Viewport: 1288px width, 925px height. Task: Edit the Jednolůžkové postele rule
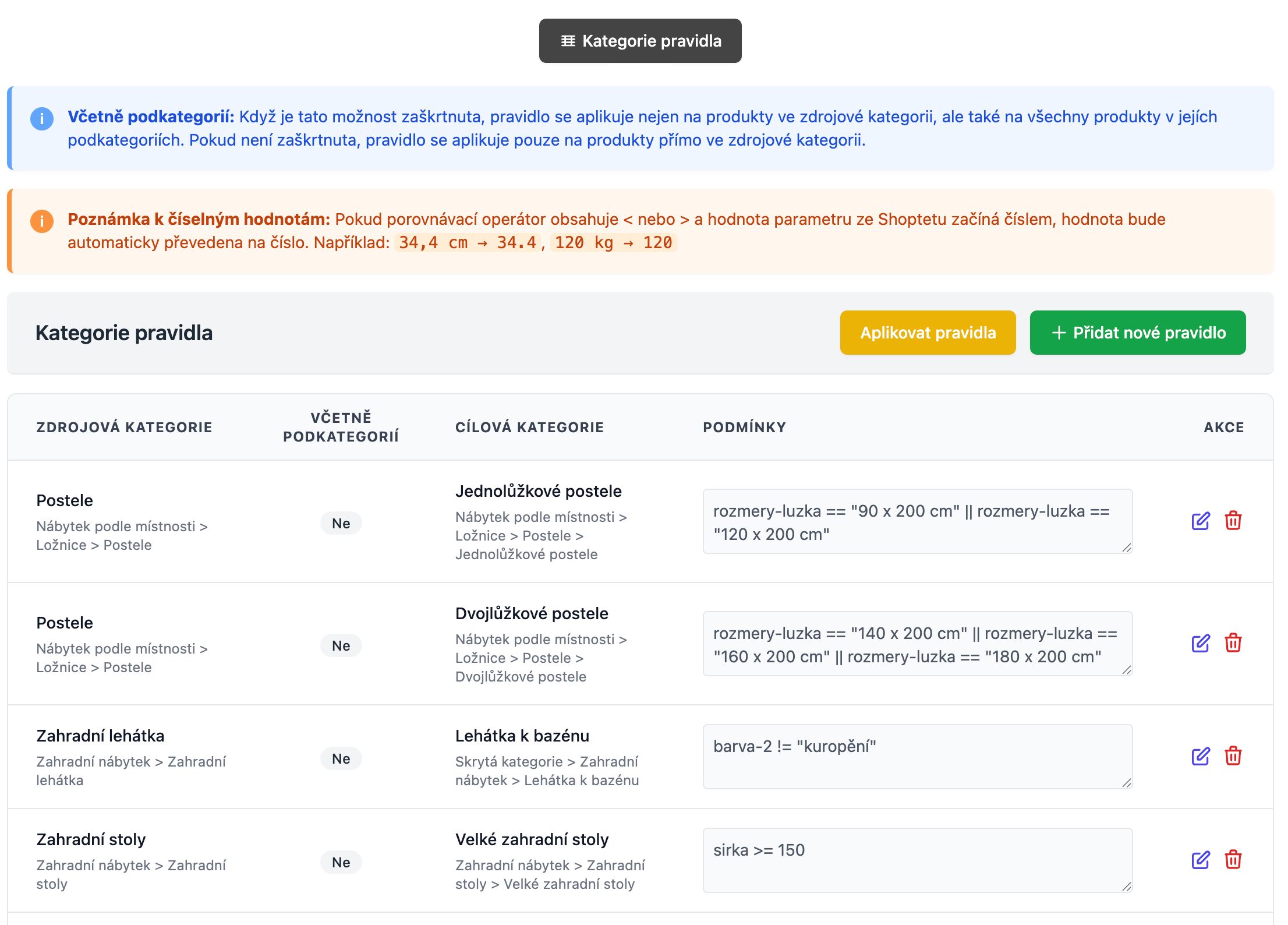tap(1200, 521)
